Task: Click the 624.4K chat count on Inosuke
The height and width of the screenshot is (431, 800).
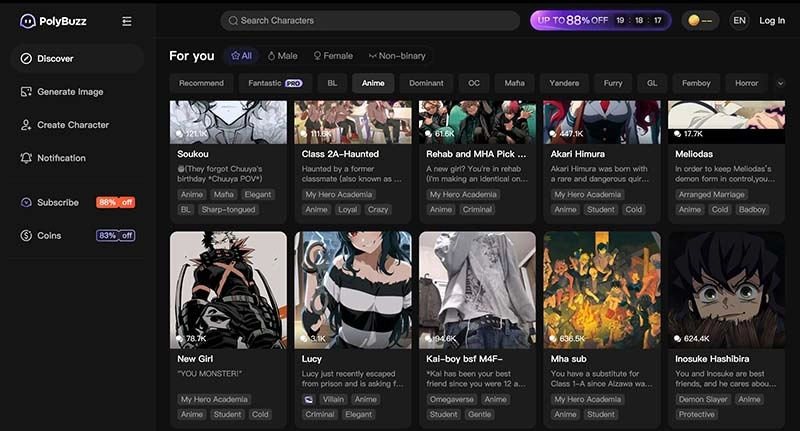Action: [691, 339]
